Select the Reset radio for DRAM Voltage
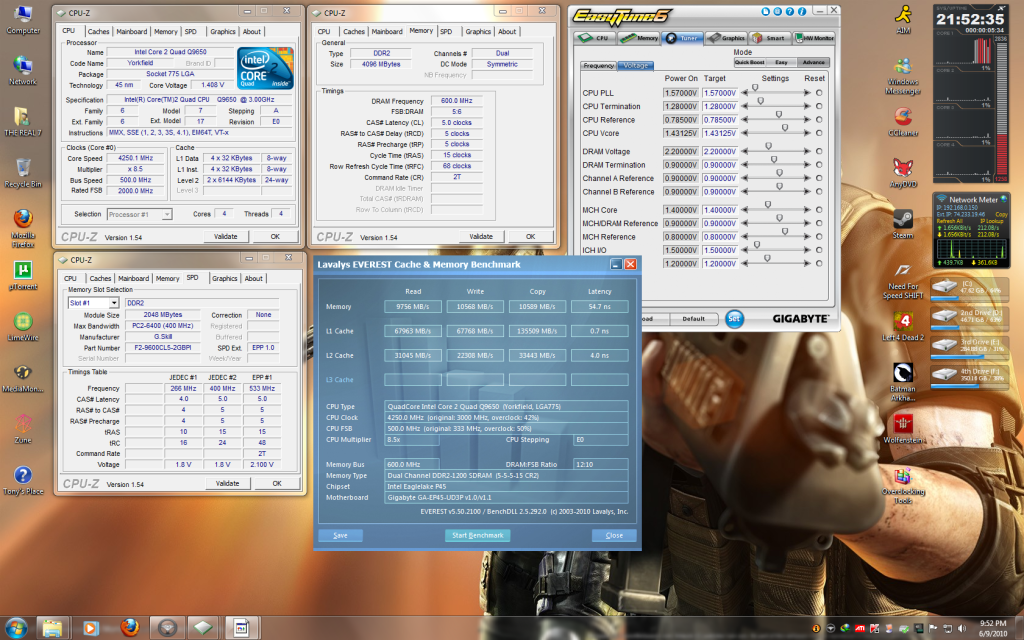The image size is (1024, 640). tap(819, 151)
